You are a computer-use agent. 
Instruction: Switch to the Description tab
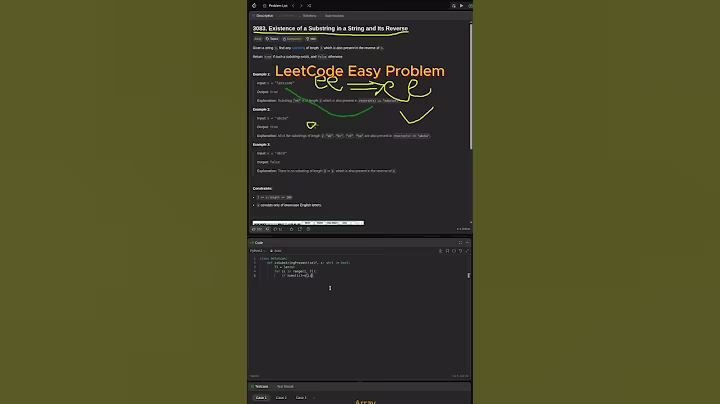click(x=263, y=16)
